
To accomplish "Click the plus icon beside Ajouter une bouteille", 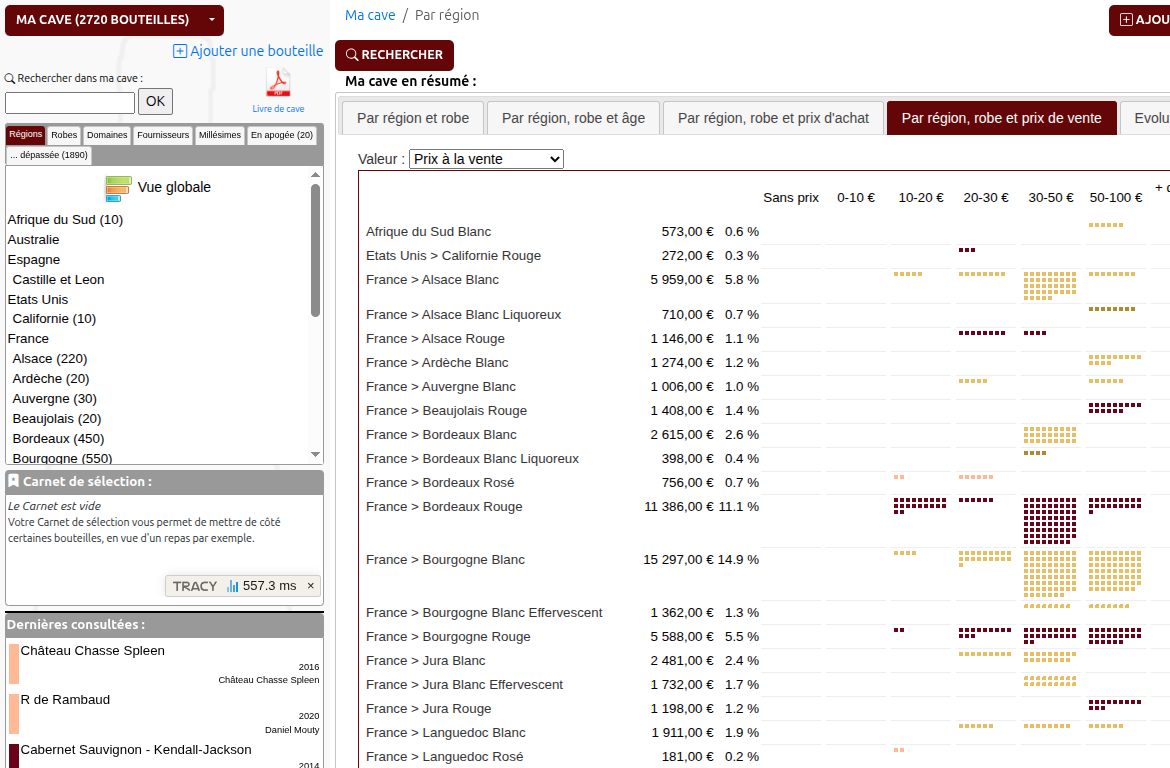I will (x=180, y=51).
